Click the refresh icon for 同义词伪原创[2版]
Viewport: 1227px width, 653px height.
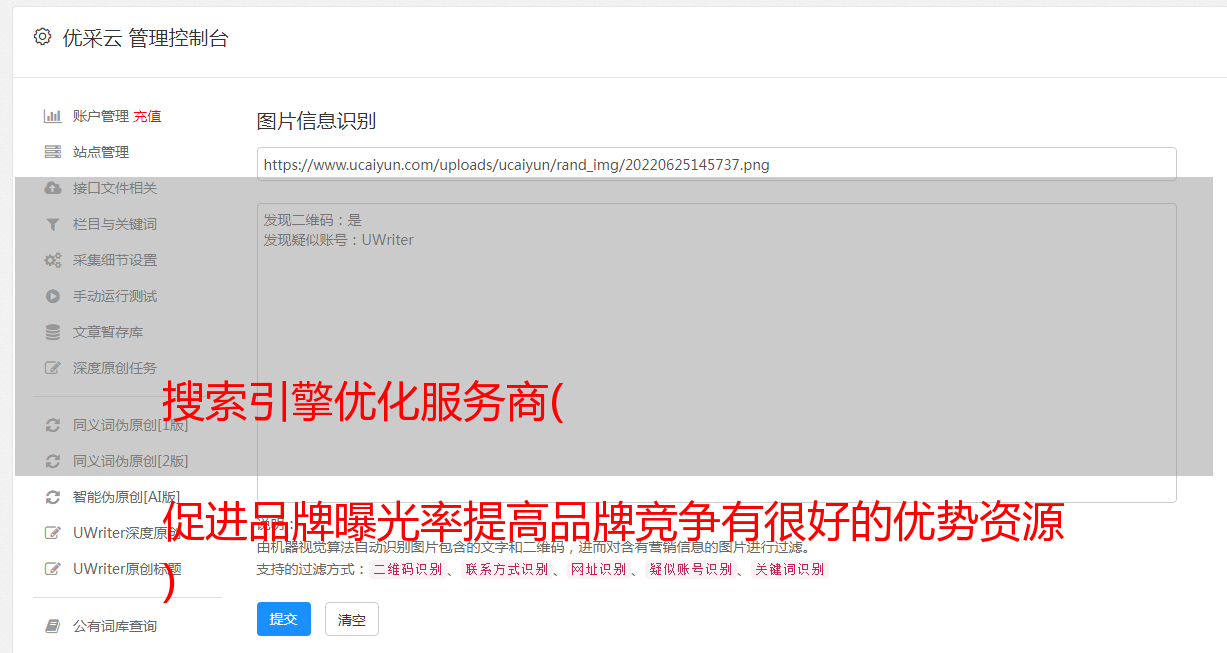pos(53,461)
